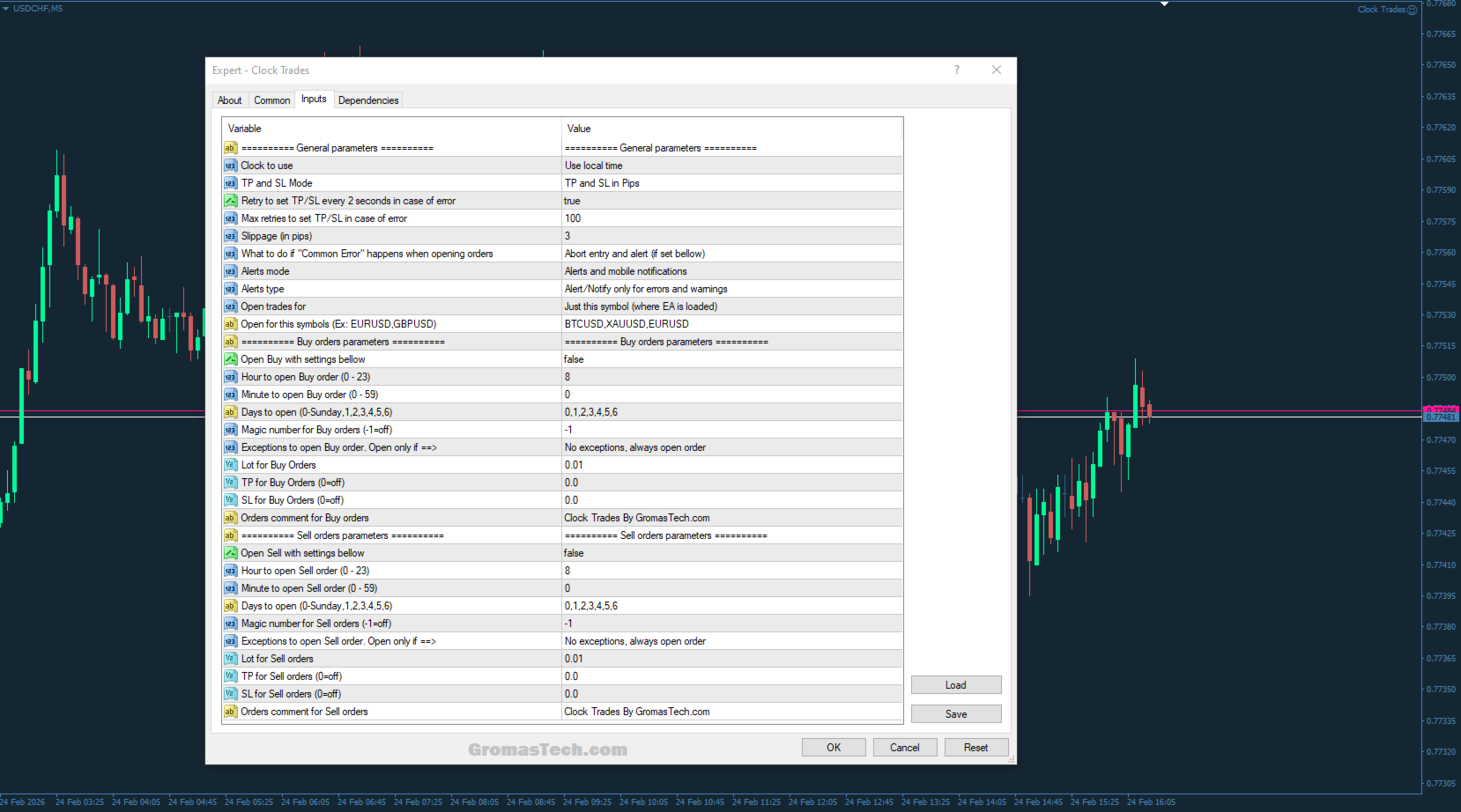
Task: Open the Dependencies tab
Action: coord(368,100)
